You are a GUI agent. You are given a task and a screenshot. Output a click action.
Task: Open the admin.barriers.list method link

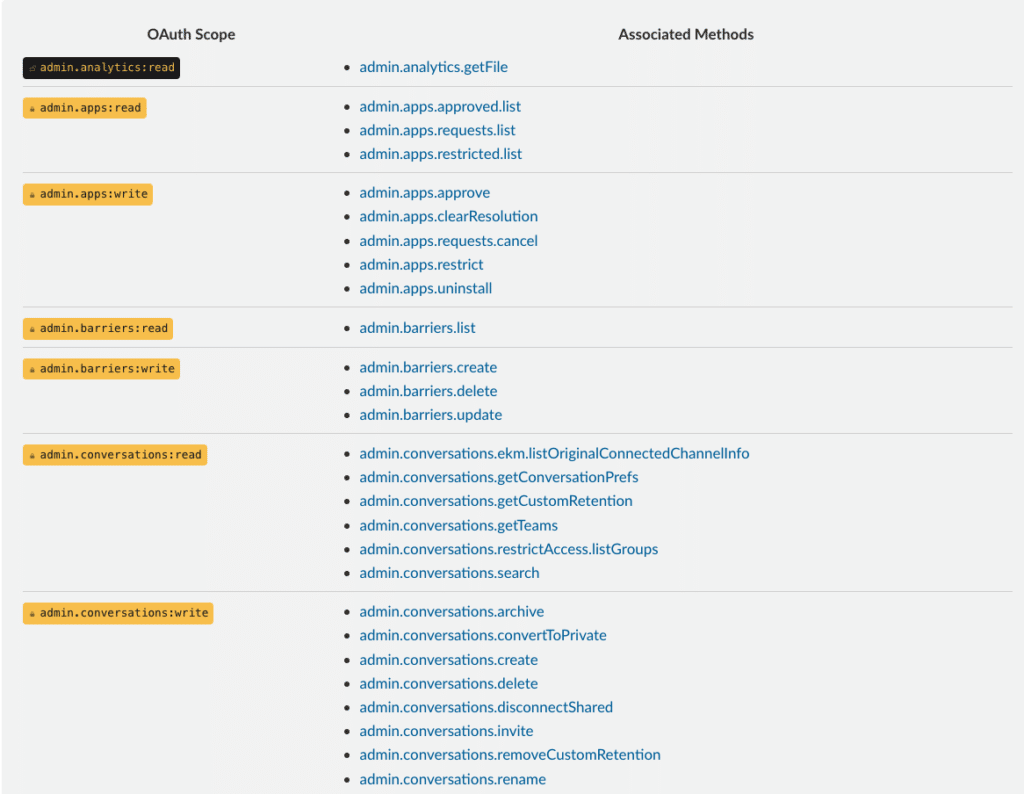tap(417, 328)
